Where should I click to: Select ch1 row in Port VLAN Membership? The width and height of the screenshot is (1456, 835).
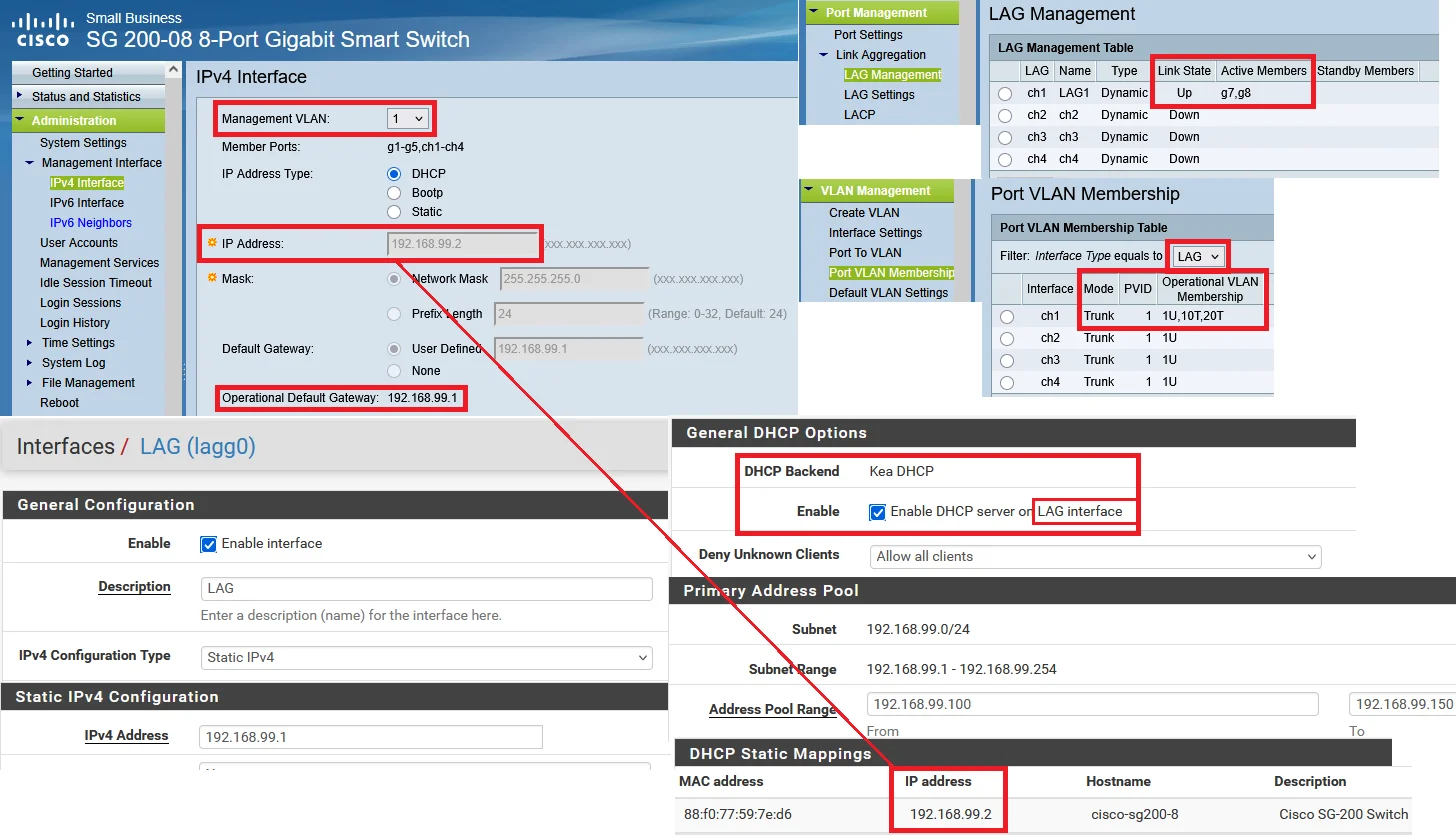click(1007, 316)
